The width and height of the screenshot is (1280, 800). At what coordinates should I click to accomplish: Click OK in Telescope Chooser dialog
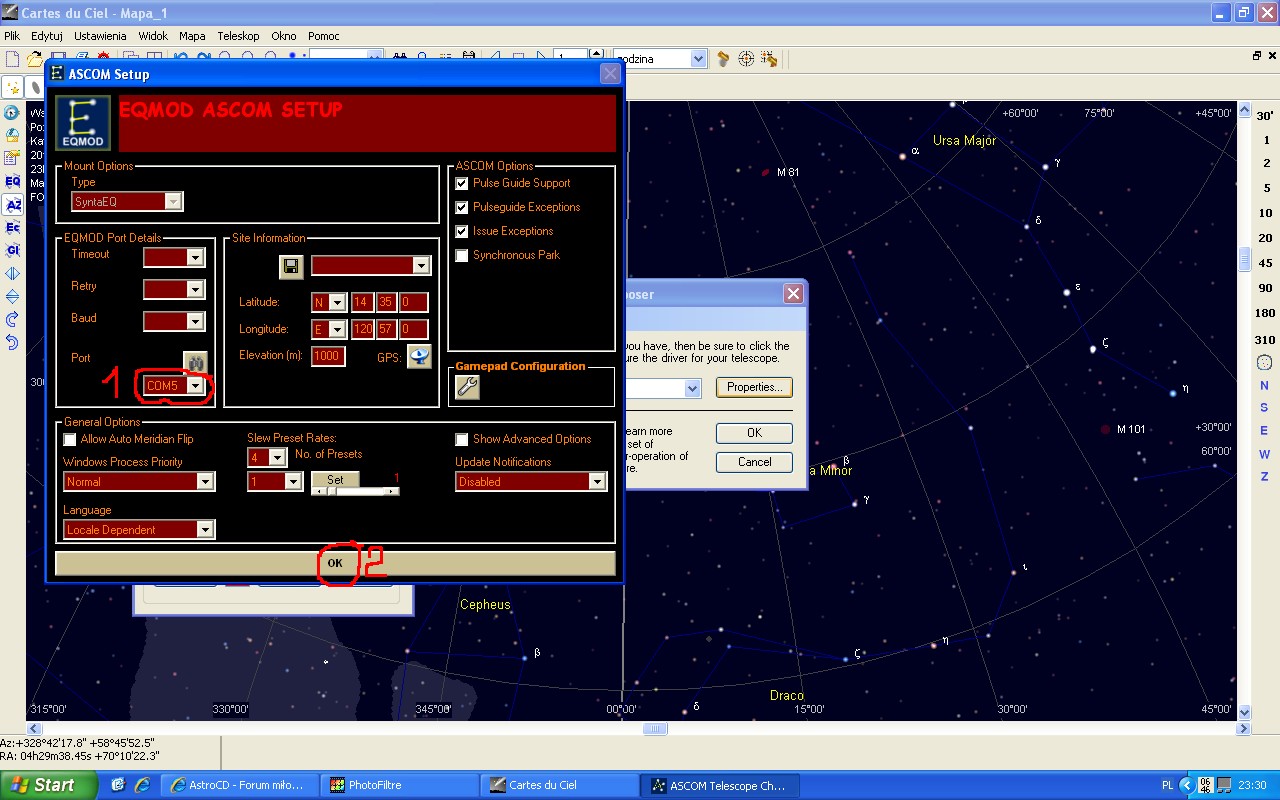tap(754, 433)
